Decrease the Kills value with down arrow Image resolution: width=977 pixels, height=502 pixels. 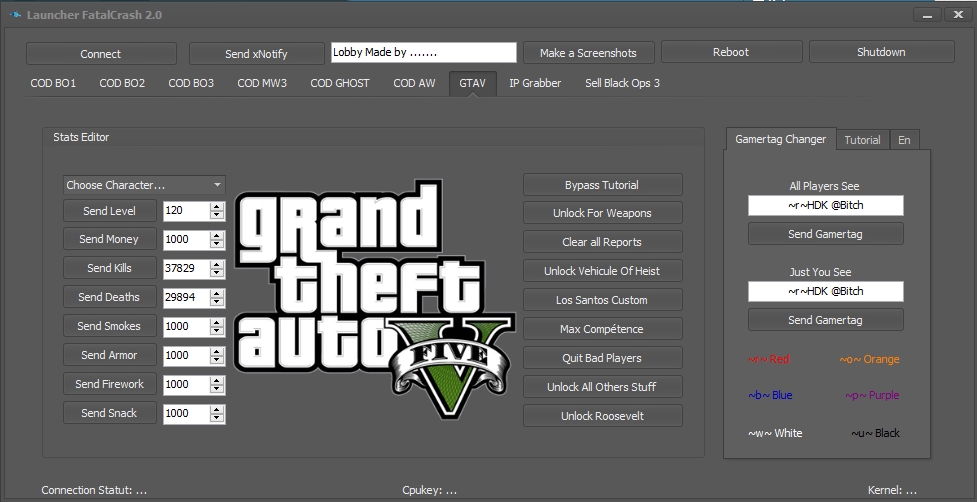pyautogui.click(x=217, y=273)
